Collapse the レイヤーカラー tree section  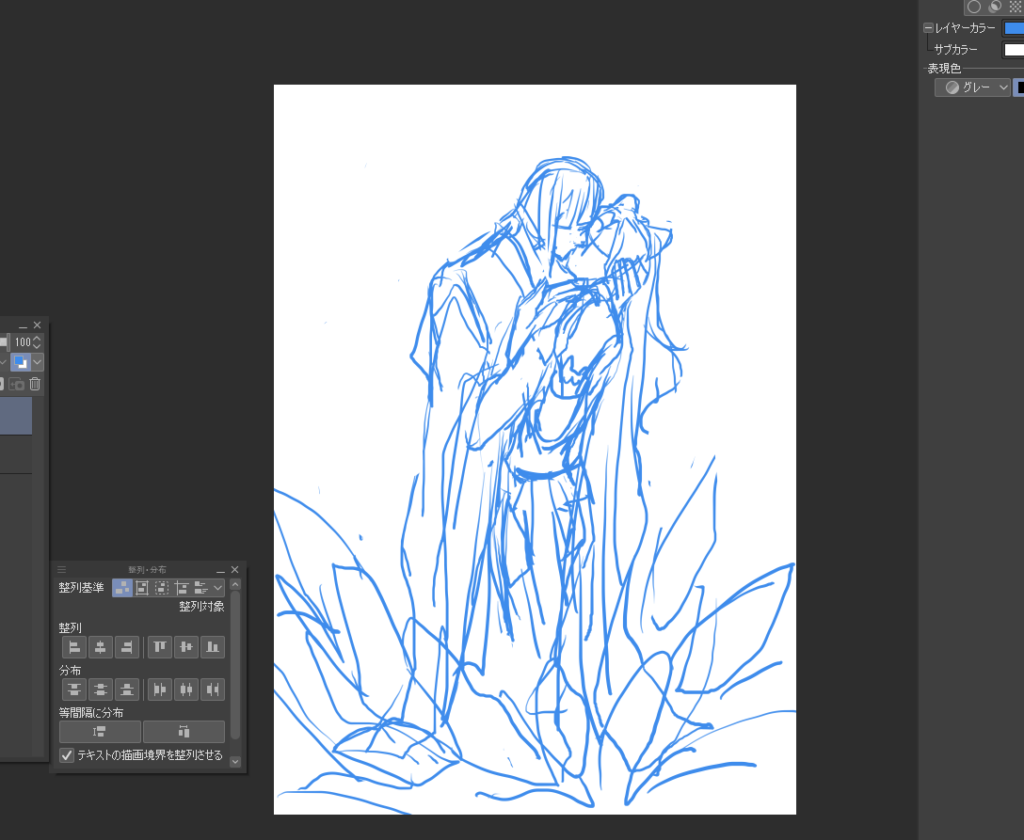(x=928, y=28)
